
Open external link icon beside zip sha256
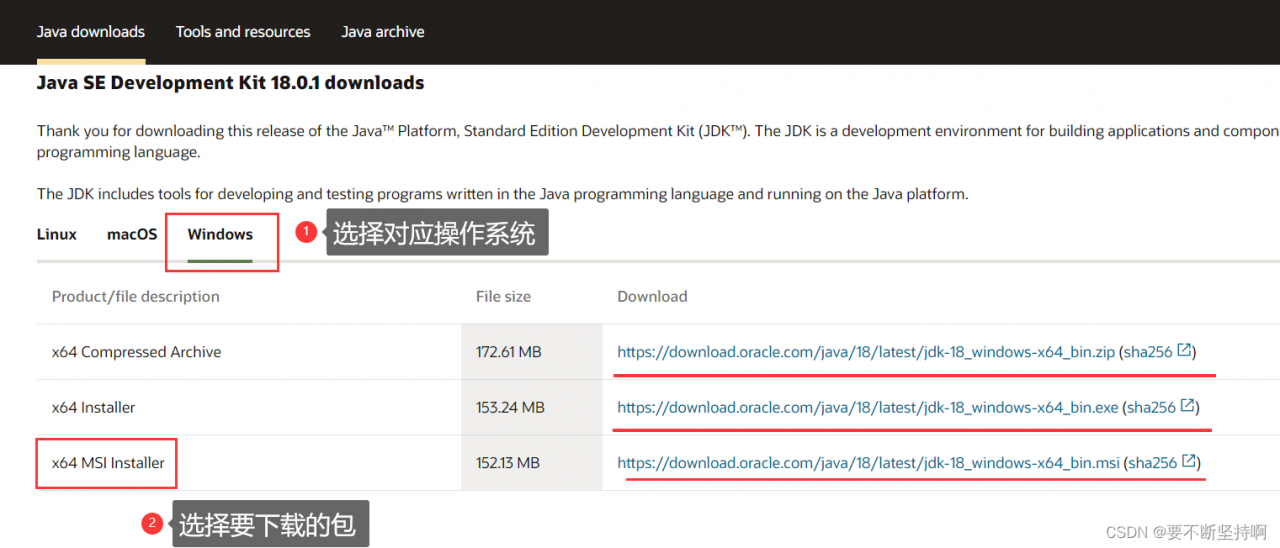(1184, 351)
